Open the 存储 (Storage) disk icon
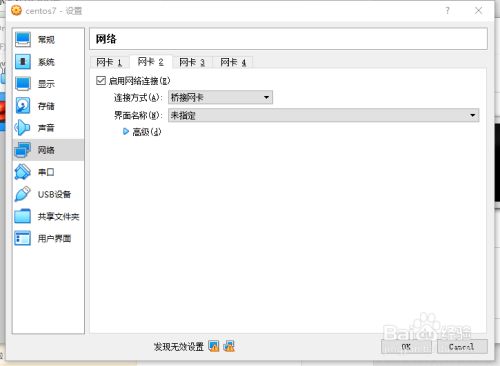This screenshot has height=366, width=500. pyautogui.click(x=23, y=106)
